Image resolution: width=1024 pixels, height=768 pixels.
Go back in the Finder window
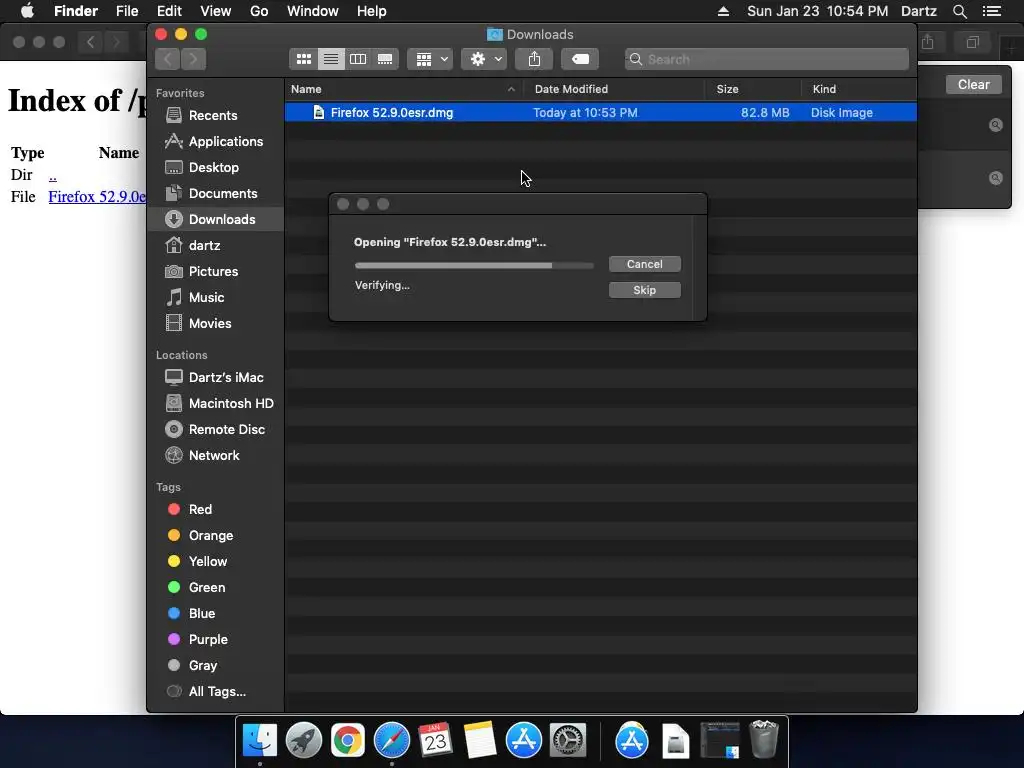(168, 59)
